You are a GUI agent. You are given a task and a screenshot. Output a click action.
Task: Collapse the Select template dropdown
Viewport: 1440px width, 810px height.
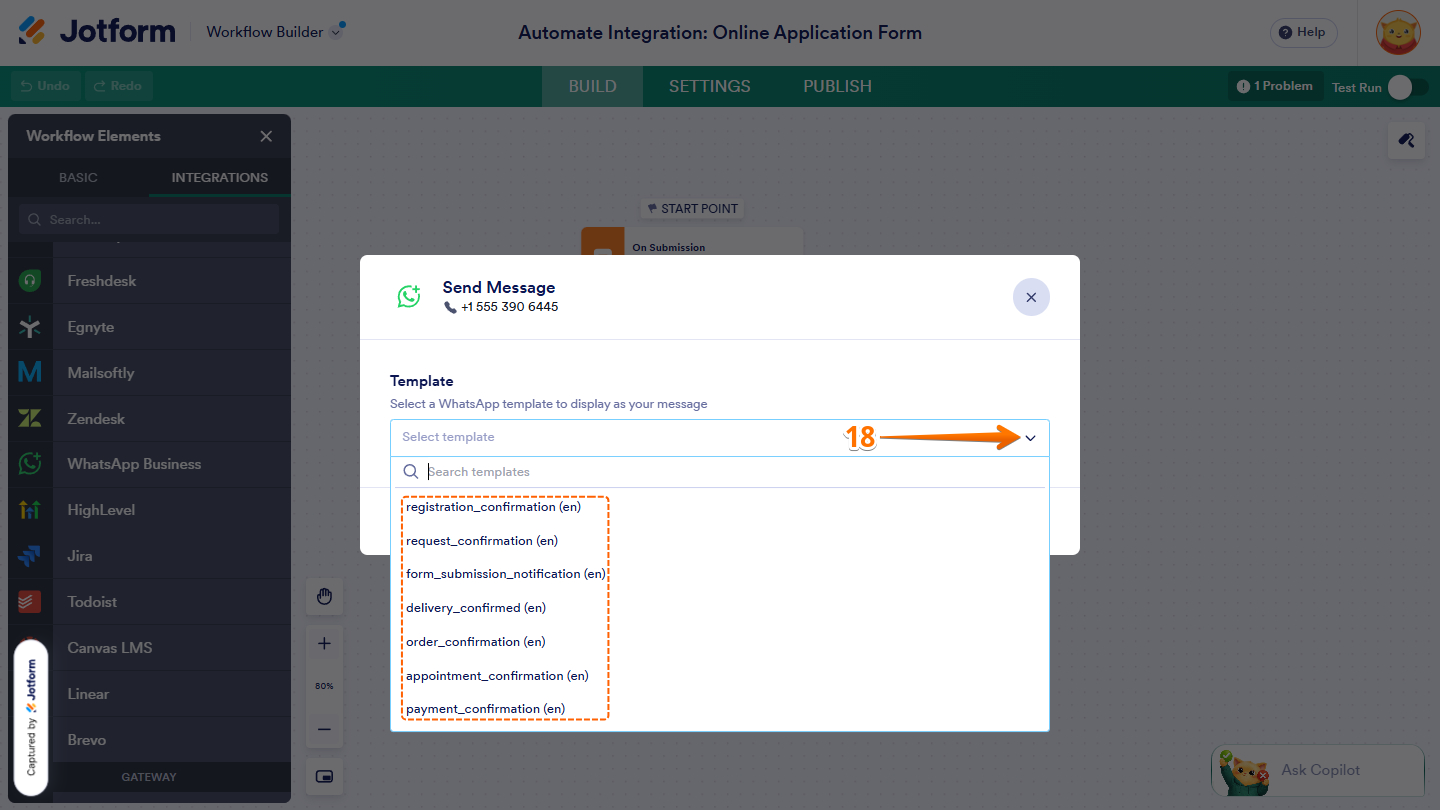tap(1031, 438)
